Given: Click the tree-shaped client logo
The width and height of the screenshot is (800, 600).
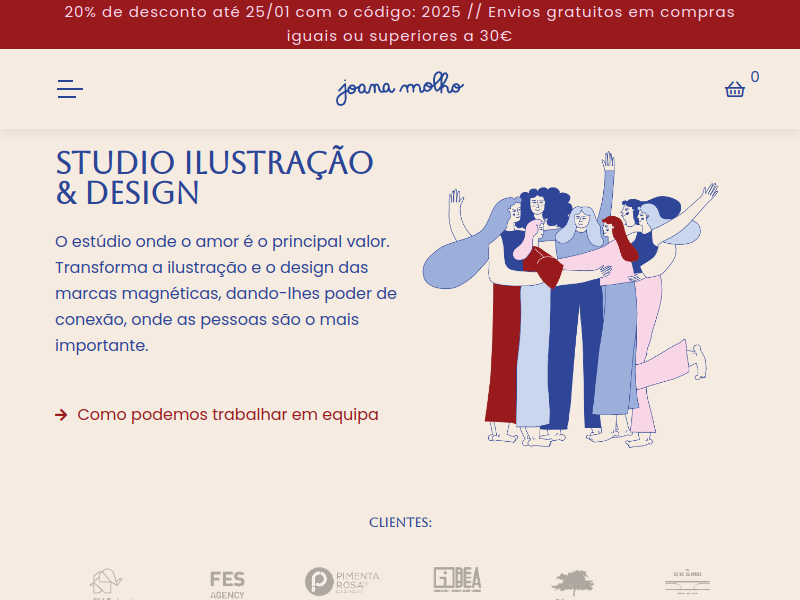Looking at the screenshot, I should point(572,584).
